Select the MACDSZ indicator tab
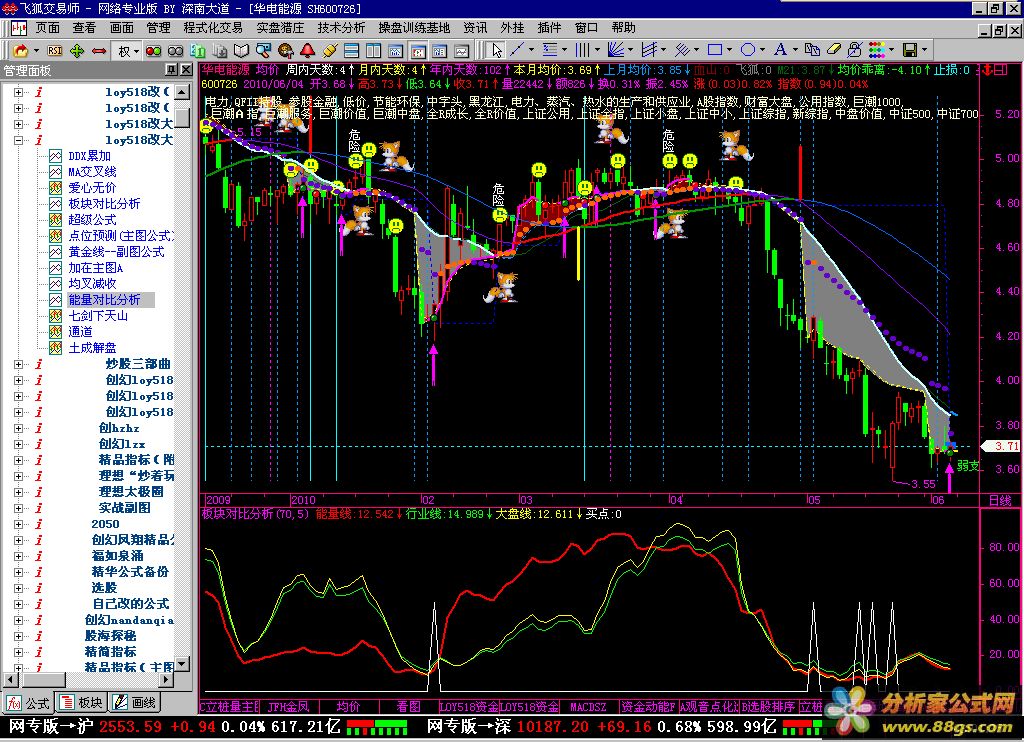This screenshot has width=1024, height=742. pos(588,707)
